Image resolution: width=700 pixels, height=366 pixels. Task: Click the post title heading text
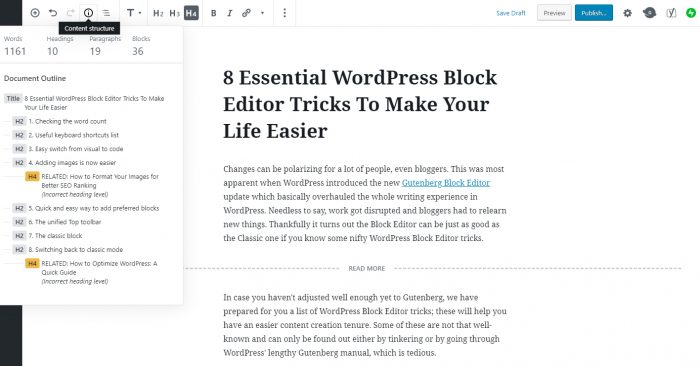(360, 104)
